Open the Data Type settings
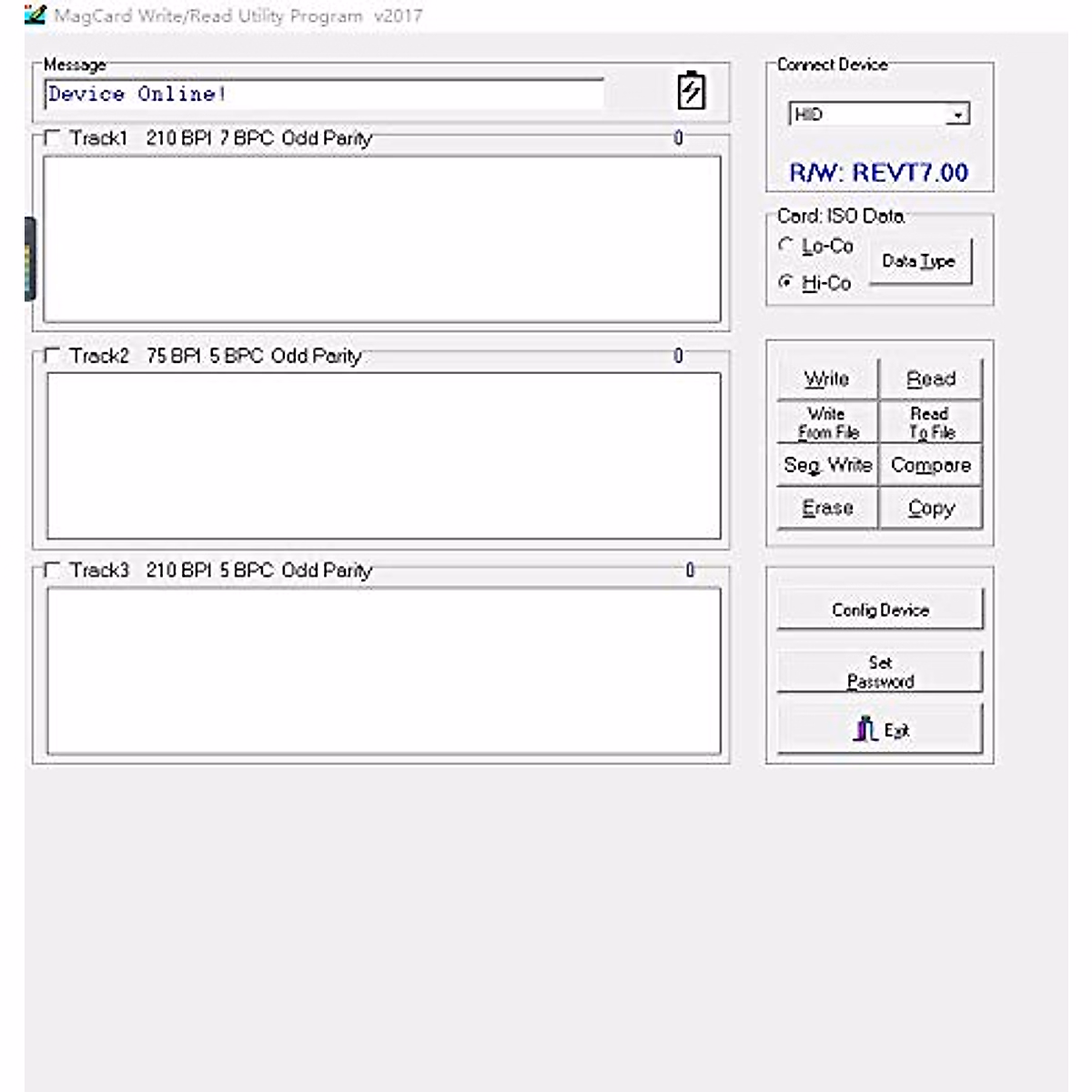This screenshot has height=1092, width=1092. [919, 261]
